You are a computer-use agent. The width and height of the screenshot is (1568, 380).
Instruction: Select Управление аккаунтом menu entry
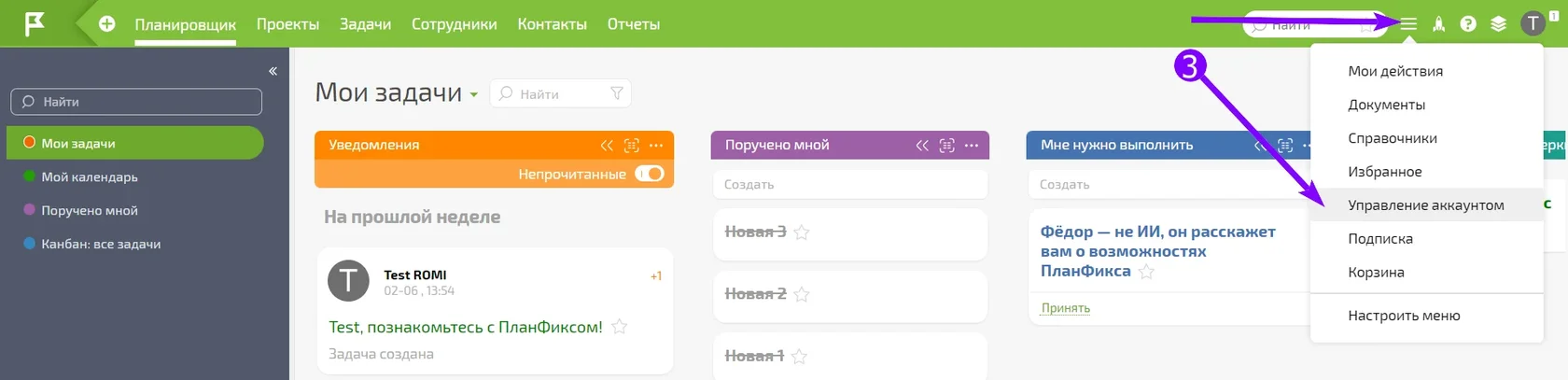click(1426, 205)
